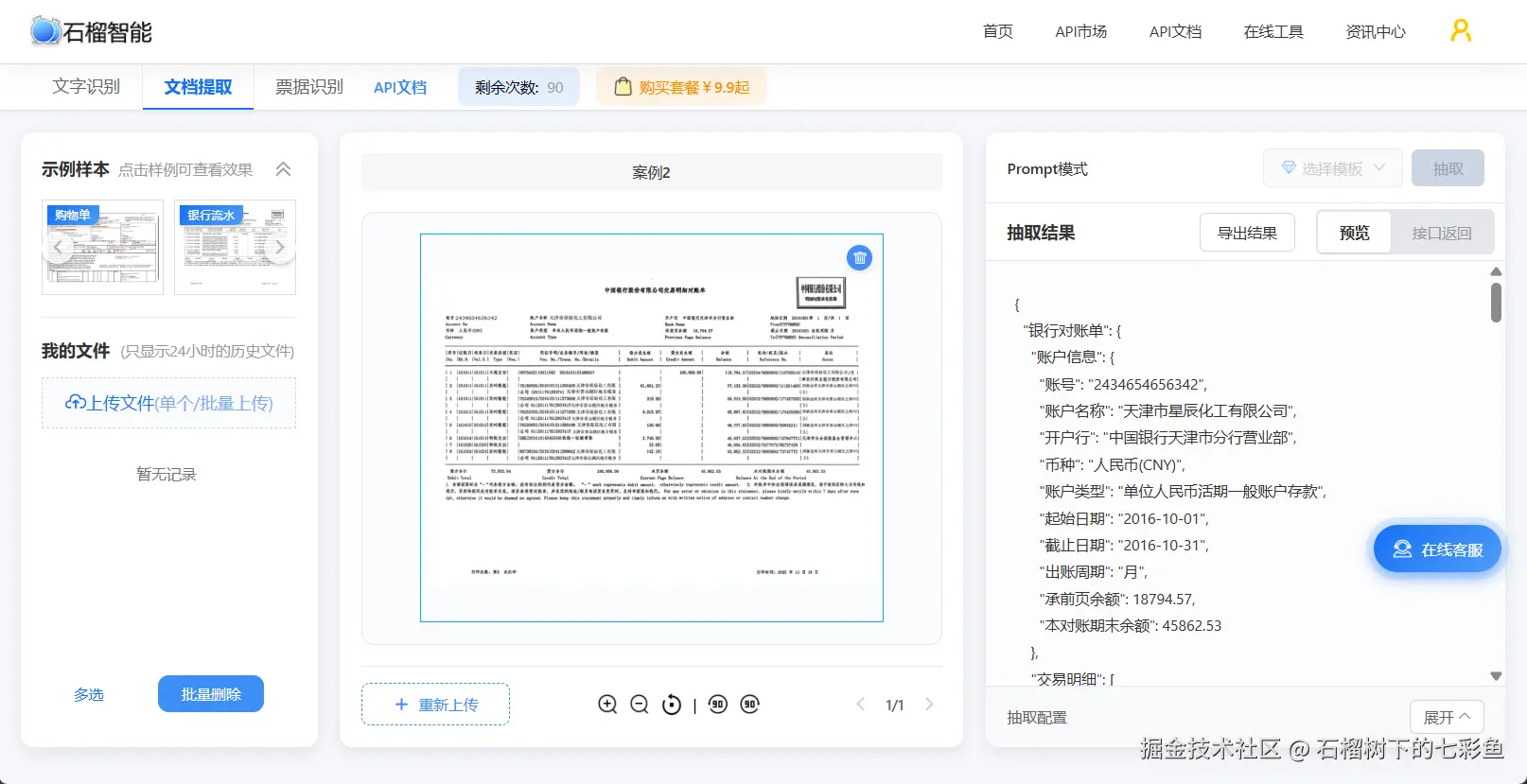Open 资讯中心 in top navigation
The image size is (1527, 784).
pyautogui.click(x=1376, y=31)
